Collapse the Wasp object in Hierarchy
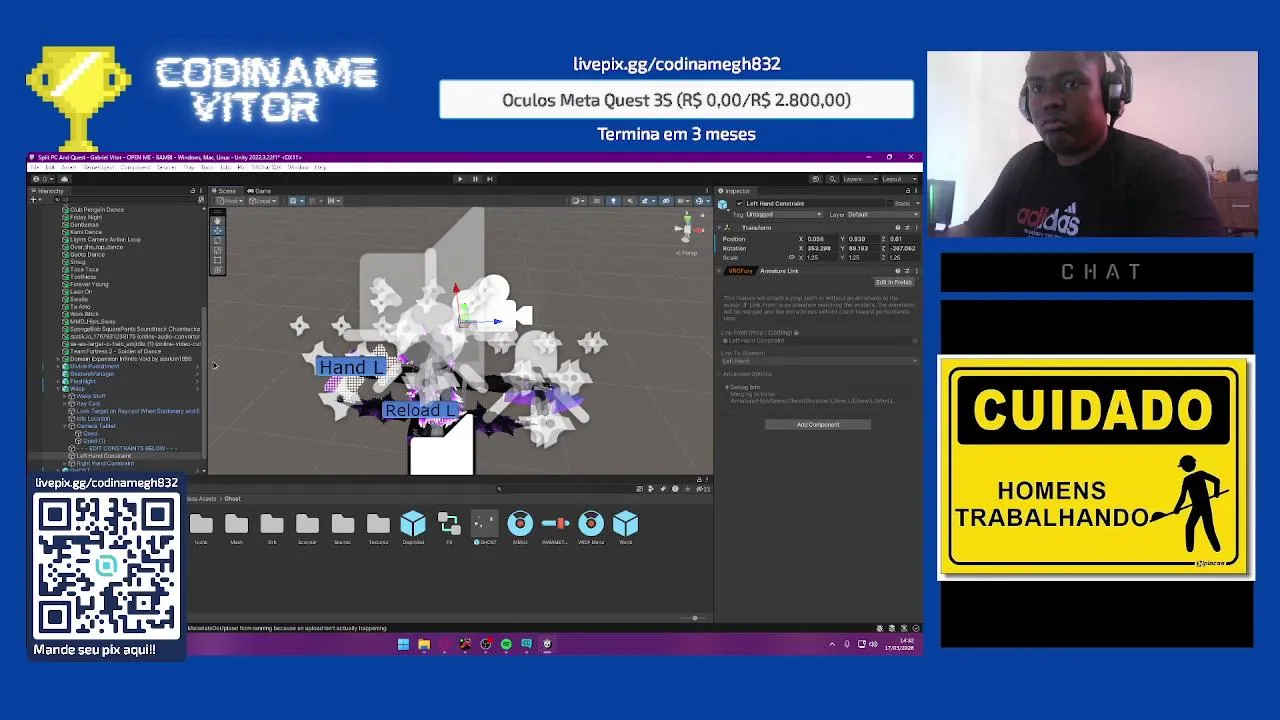Image resolution: width=1280 pixels, height=720 pixels. point(58,389)
